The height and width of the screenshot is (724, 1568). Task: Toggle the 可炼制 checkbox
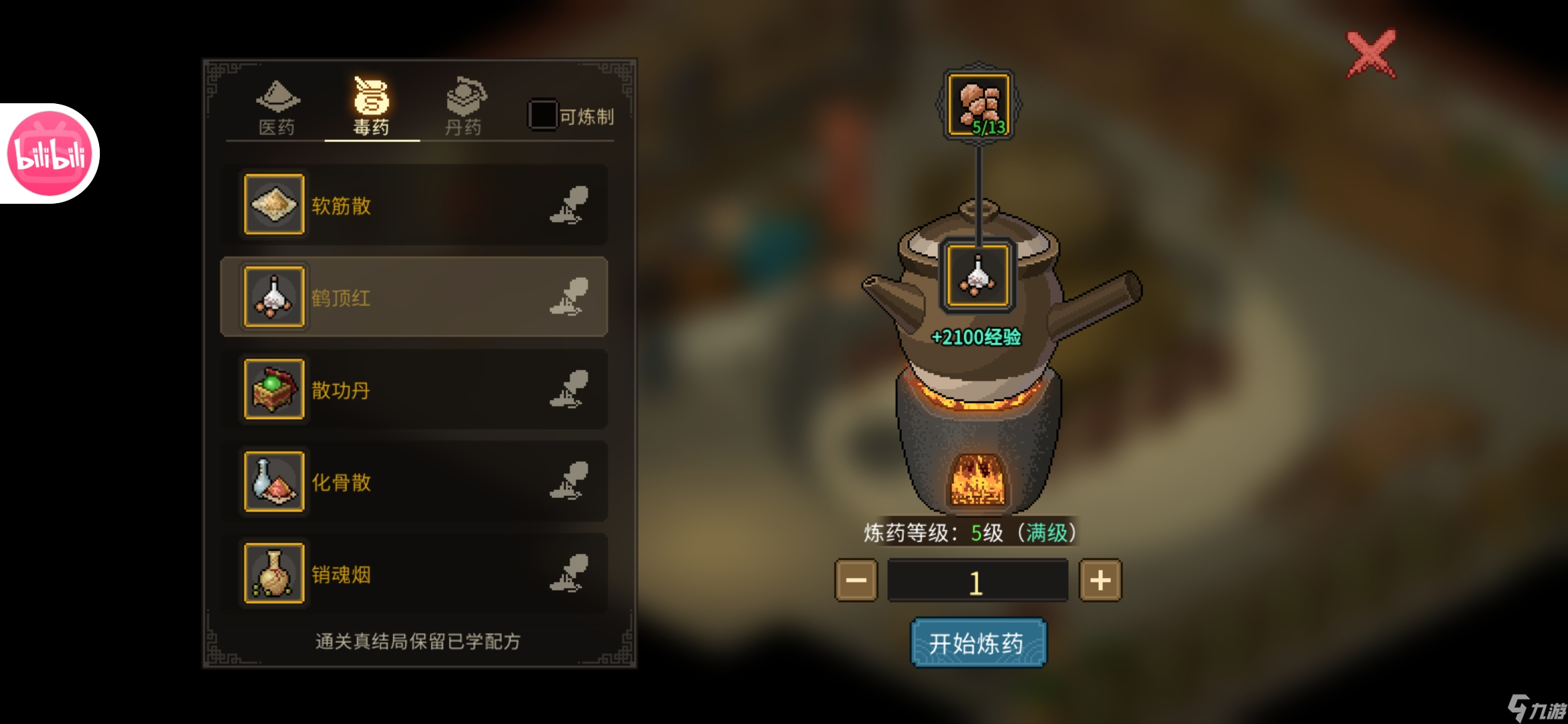(x=542, y=115)
